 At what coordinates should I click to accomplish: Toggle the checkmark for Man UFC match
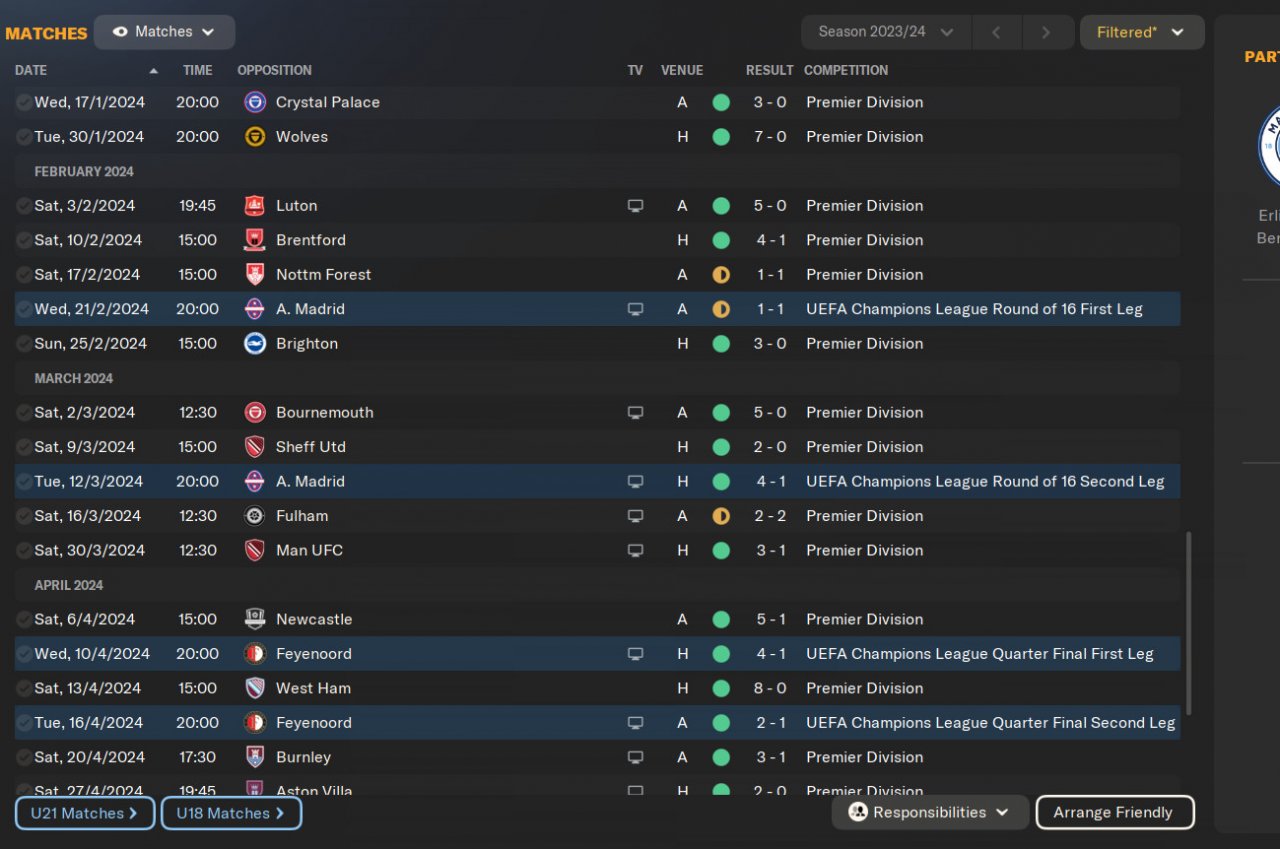click(x=24, y=551)
